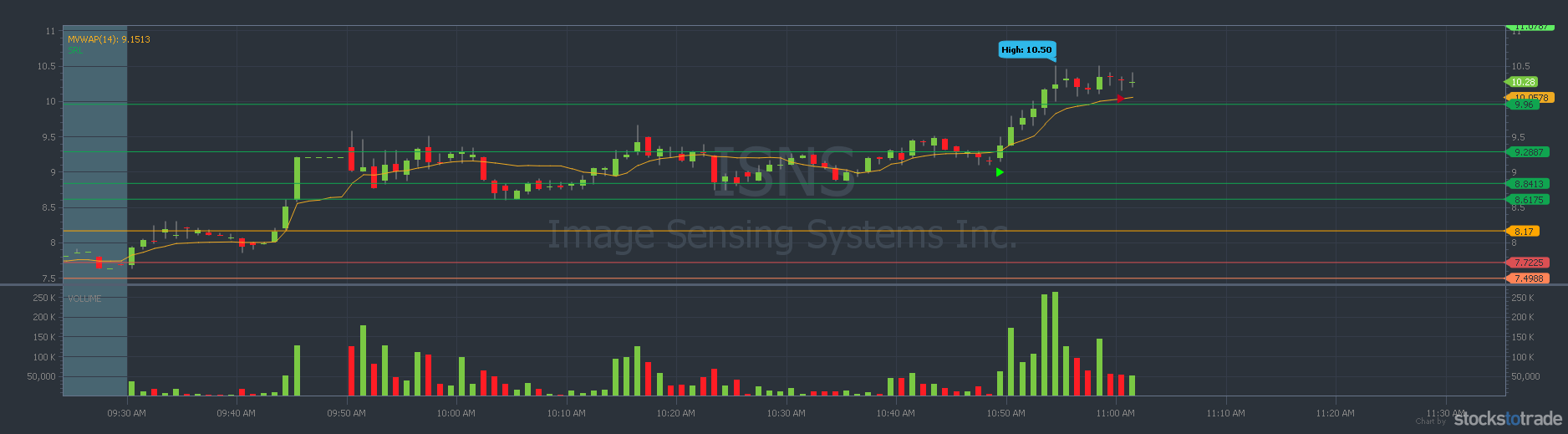
Task: Select the 7.7225 red level tag
Action: 1527,263
